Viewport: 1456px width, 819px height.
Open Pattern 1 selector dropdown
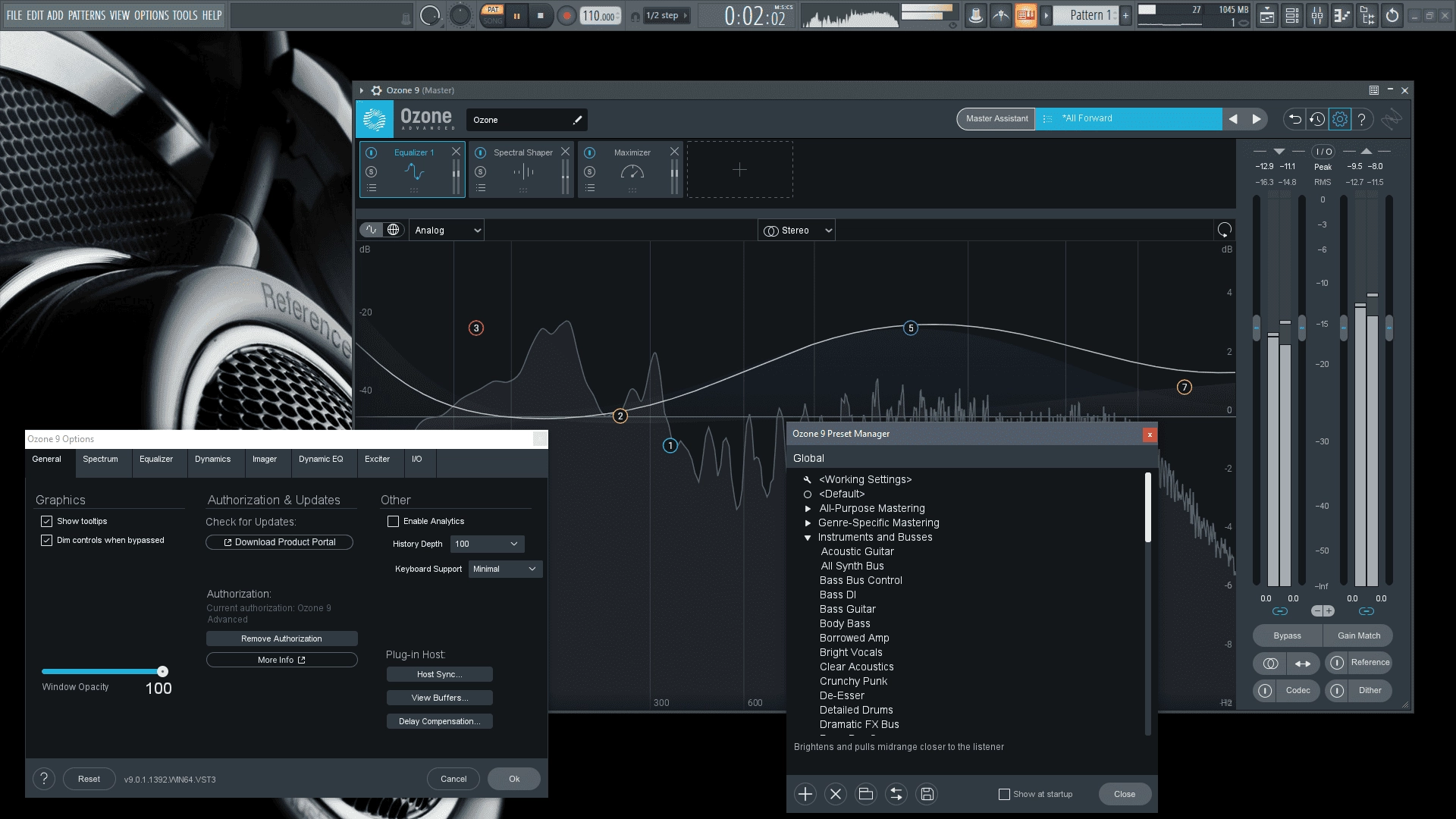pyautogui.click(x=1087, y=15)
